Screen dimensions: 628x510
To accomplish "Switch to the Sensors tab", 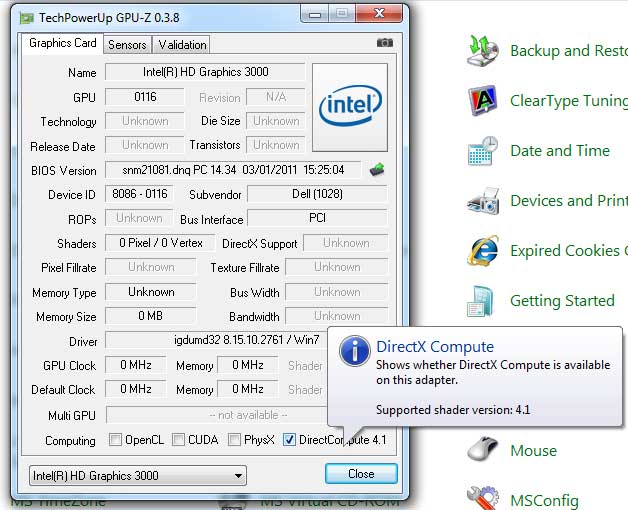I will pos(127,44).
